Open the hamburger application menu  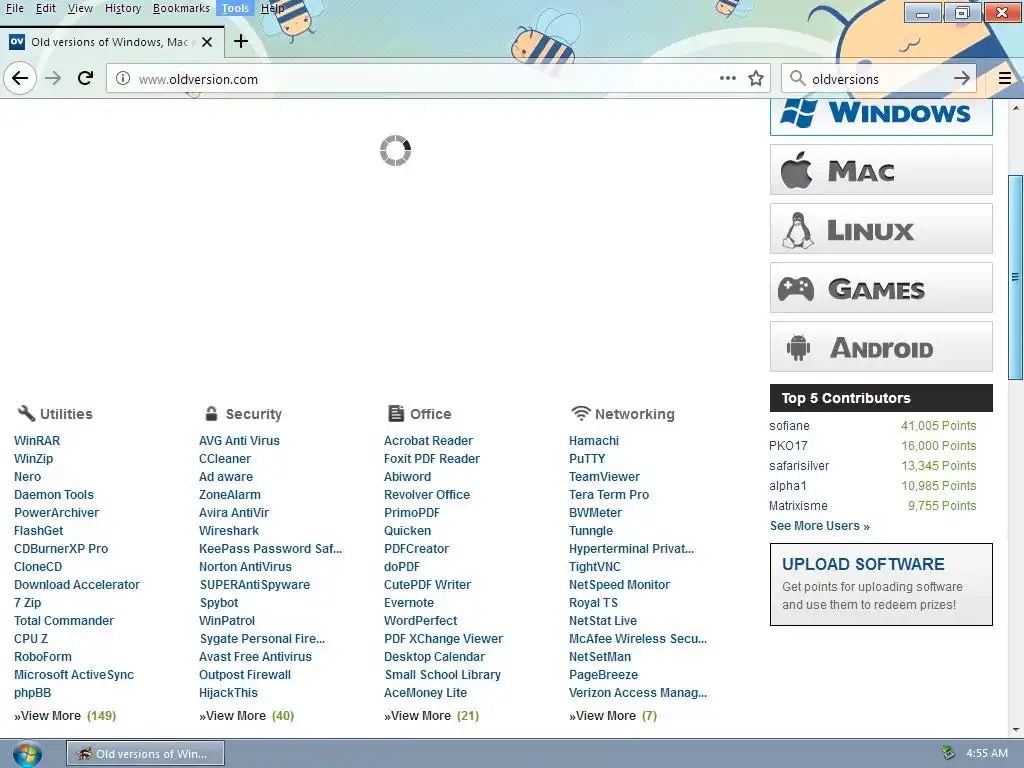coord(1004,79)
